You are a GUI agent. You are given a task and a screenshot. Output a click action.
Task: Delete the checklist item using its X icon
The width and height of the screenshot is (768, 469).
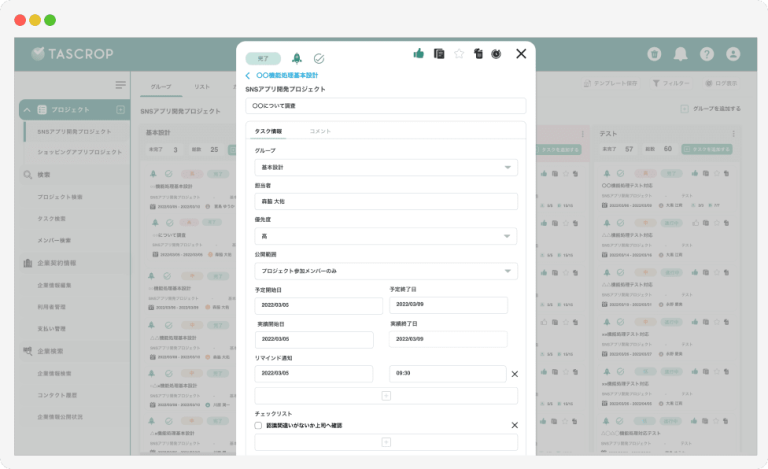pyautogui.click(x=515, y=425)
